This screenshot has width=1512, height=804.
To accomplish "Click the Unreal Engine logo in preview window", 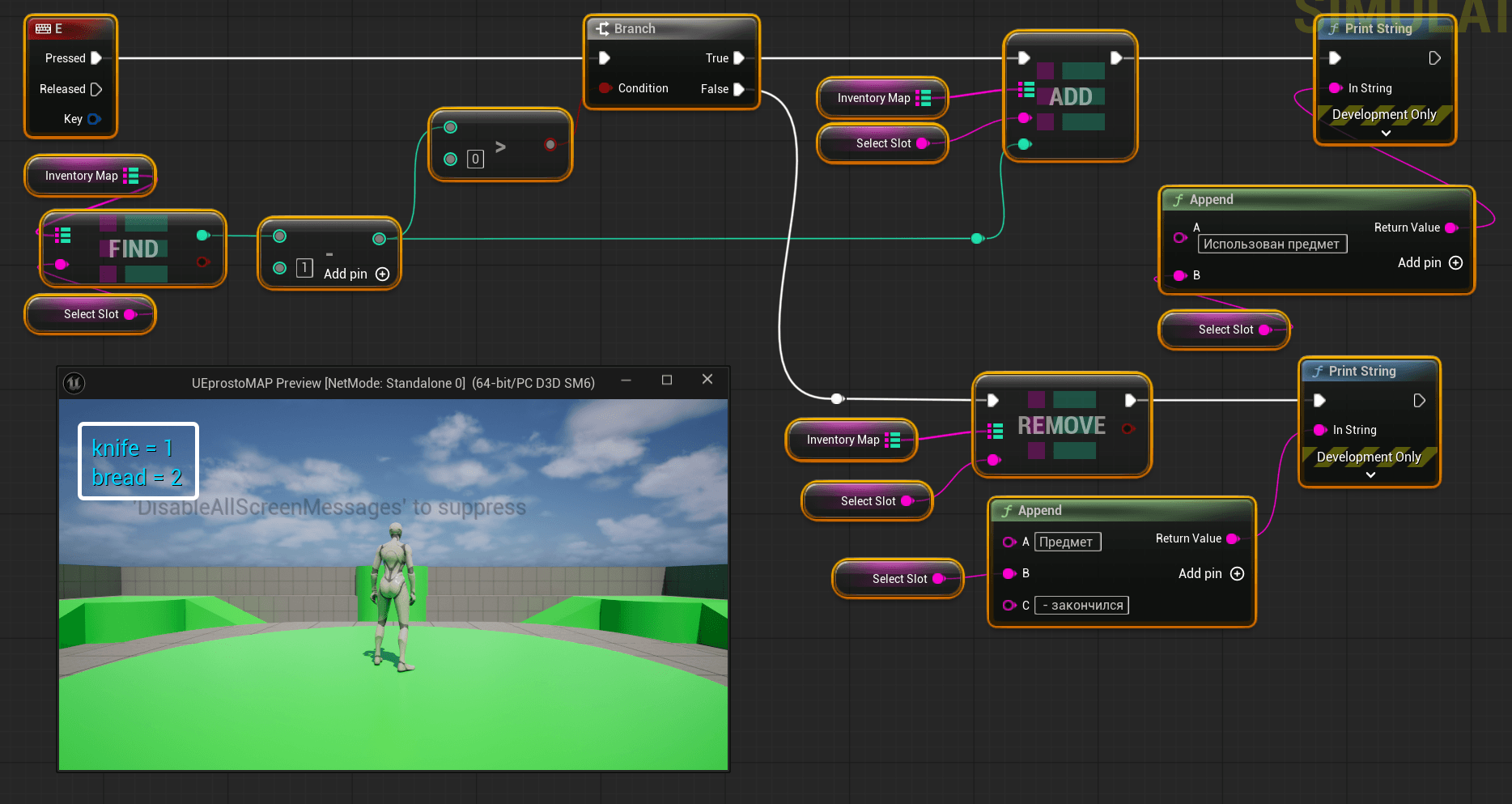I will click(74, 383).
